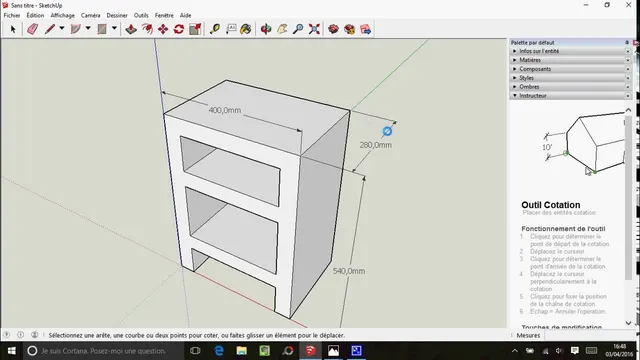Select the Rotate tool
Screen dimensions: 640x360
179,29
